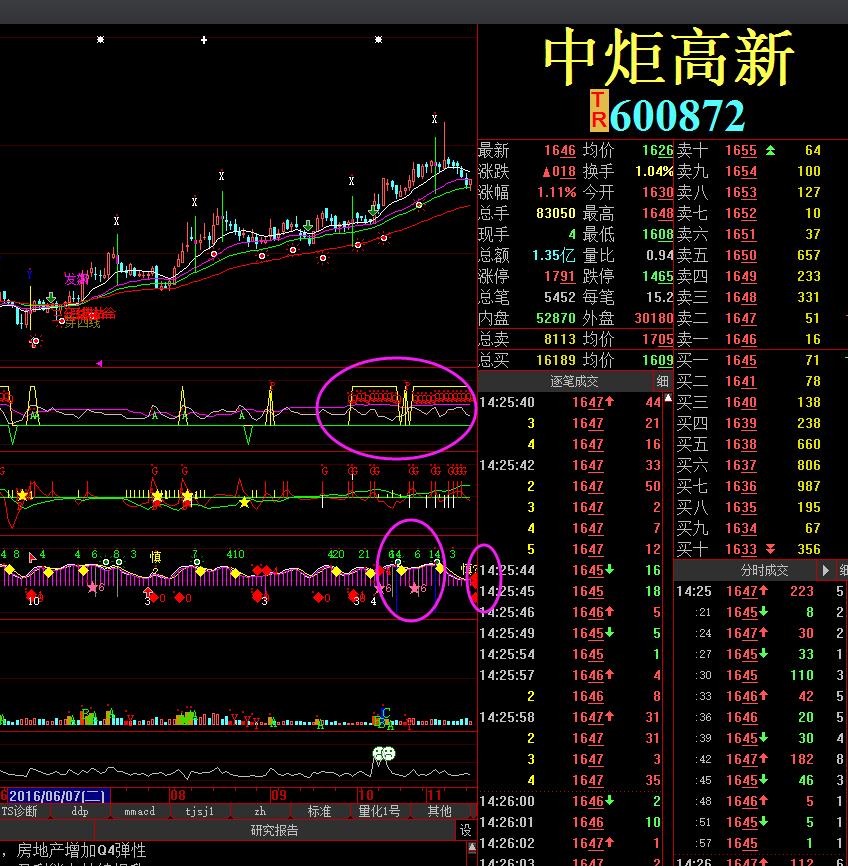848x866 pixels.
Task: Select the 其他 tab
Action: [439, 811]
